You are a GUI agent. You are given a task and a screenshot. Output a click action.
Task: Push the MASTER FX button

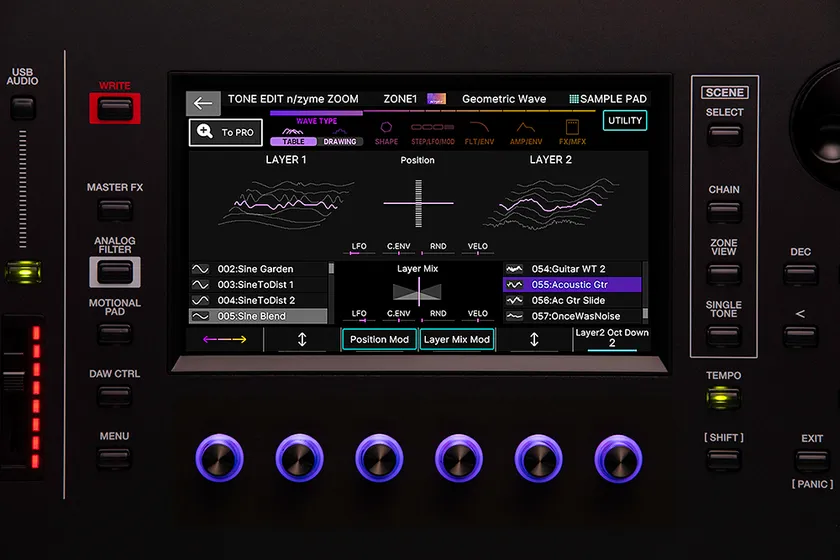pyautogui.click(x=115, y=210)
